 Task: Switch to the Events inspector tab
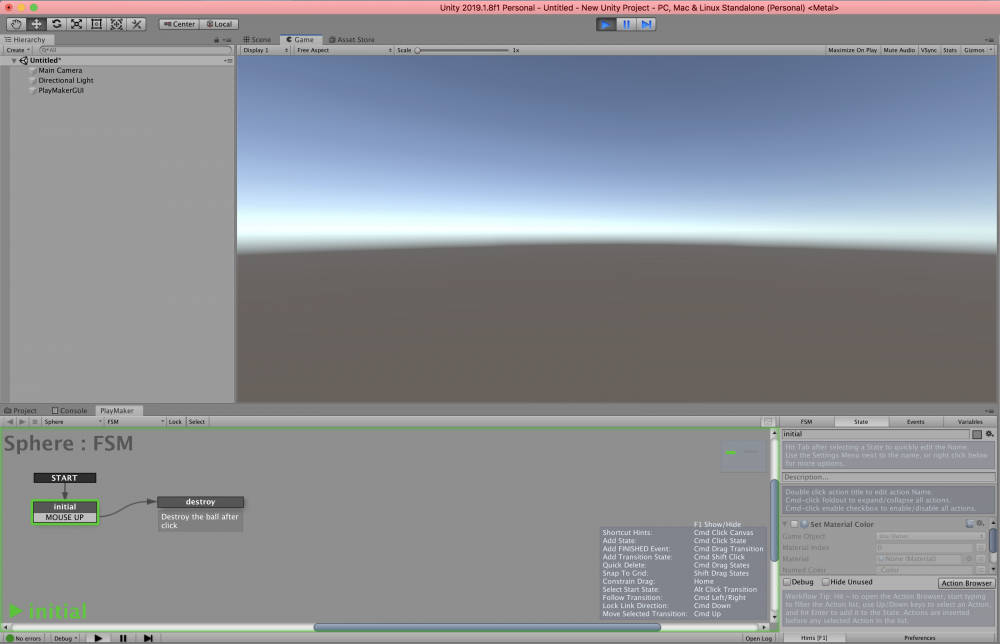click(x=915, y=421)
